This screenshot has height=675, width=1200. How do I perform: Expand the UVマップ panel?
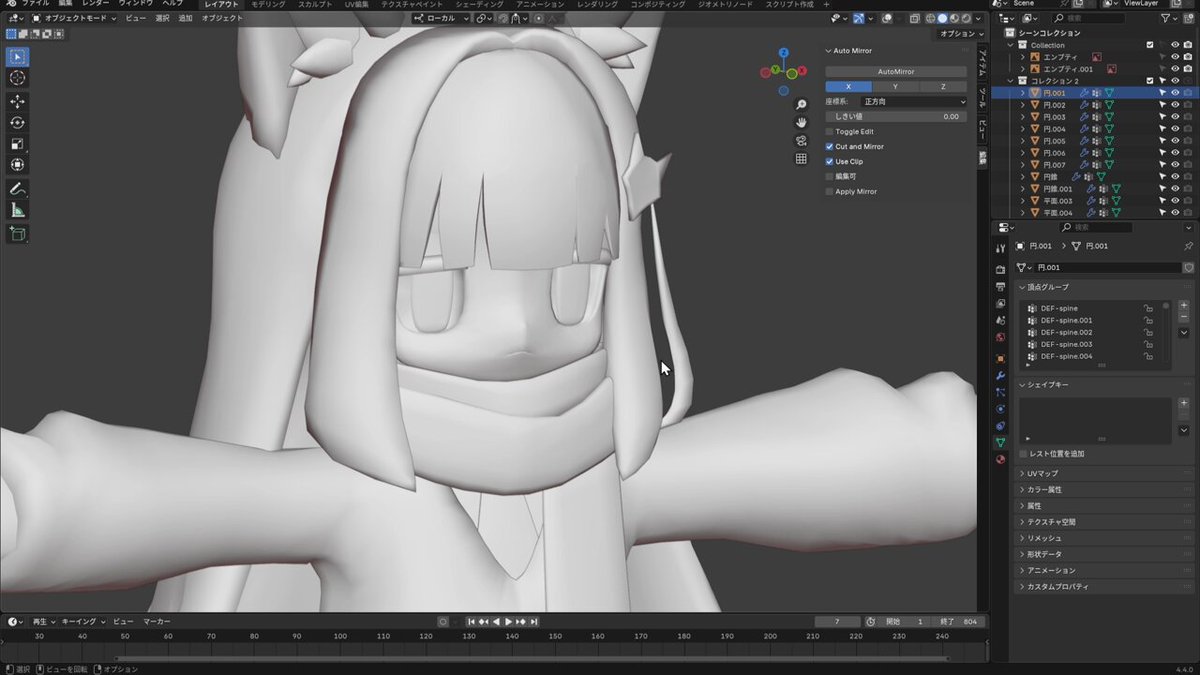(x=1043, y=473)
